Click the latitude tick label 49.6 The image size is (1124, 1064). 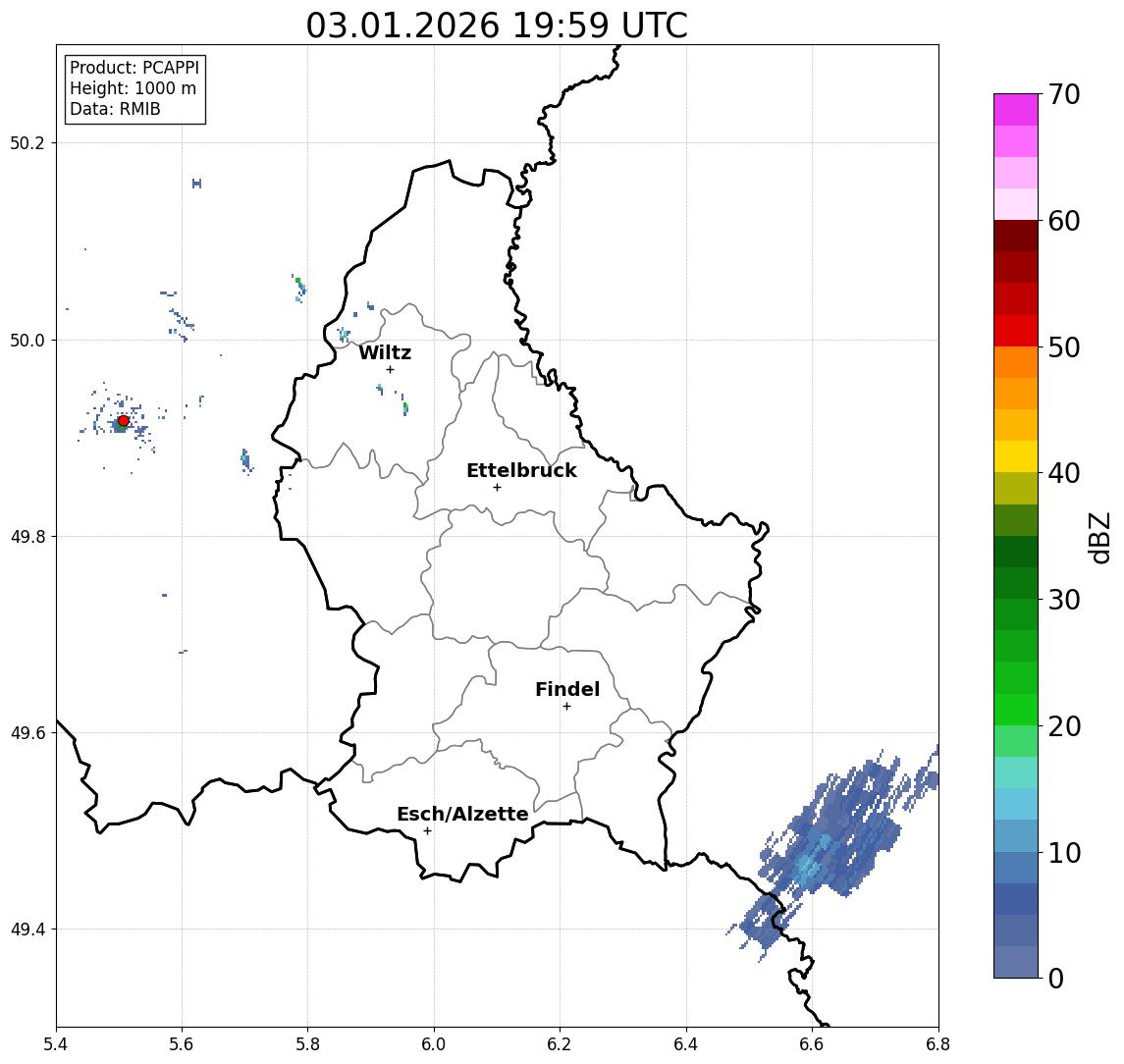pos(27,733)
